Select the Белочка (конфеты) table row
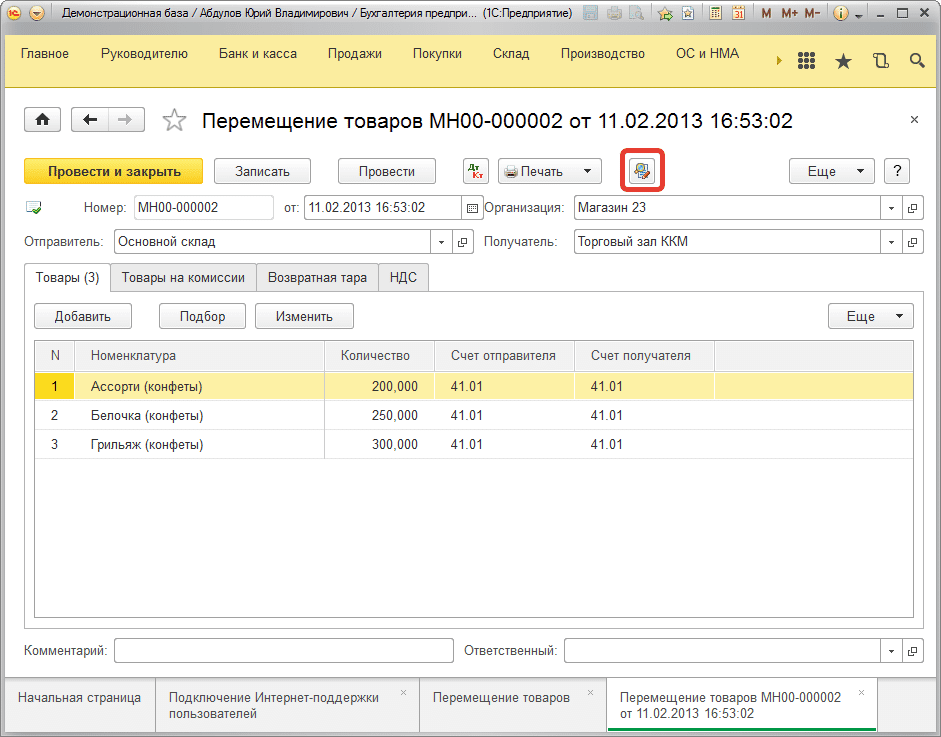The height and width of the screenshot is (737, 941). pyautogui.click(x=147, y=415)
